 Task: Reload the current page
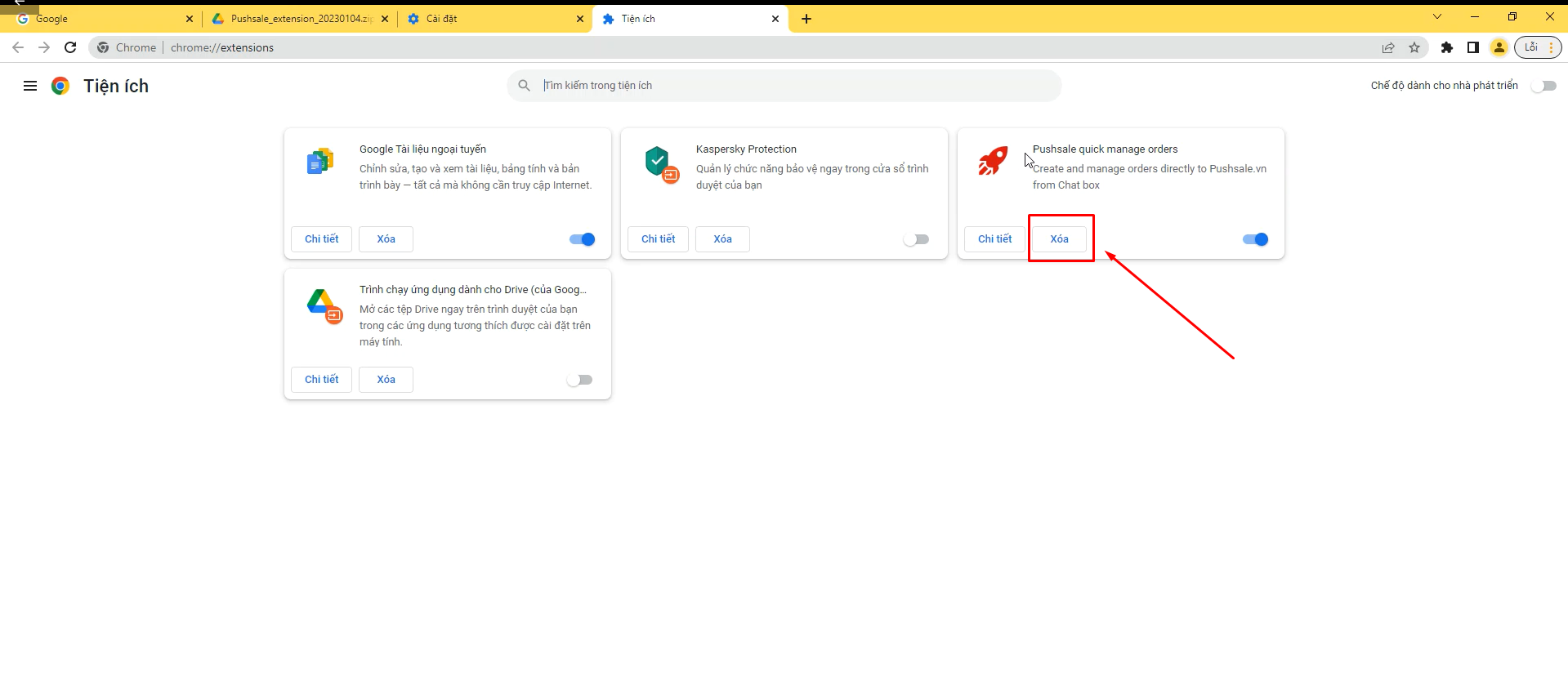tap(70, 47)
